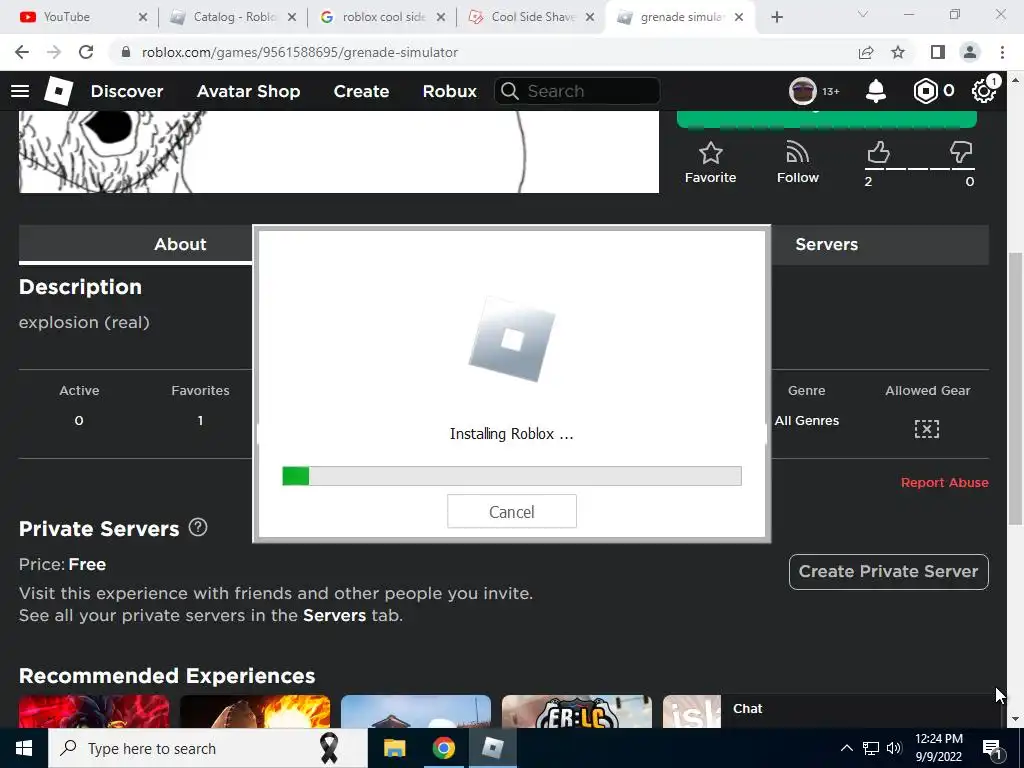Open File Explorer from the taskbar
Image resolution: width=1024 pixels, height=768 pixels.
click(394, 748)
